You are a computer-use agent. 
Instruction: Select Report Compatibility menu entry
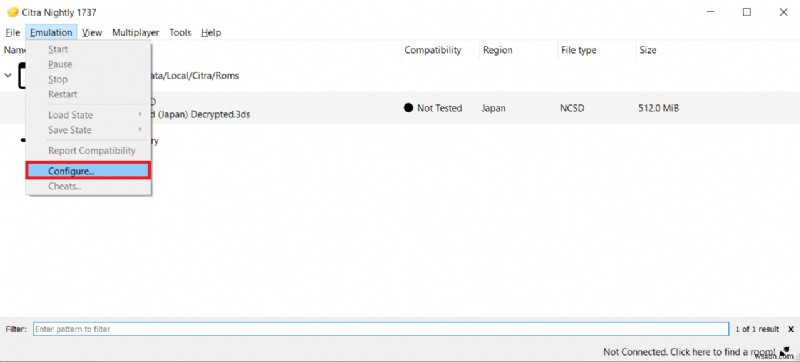88,150
